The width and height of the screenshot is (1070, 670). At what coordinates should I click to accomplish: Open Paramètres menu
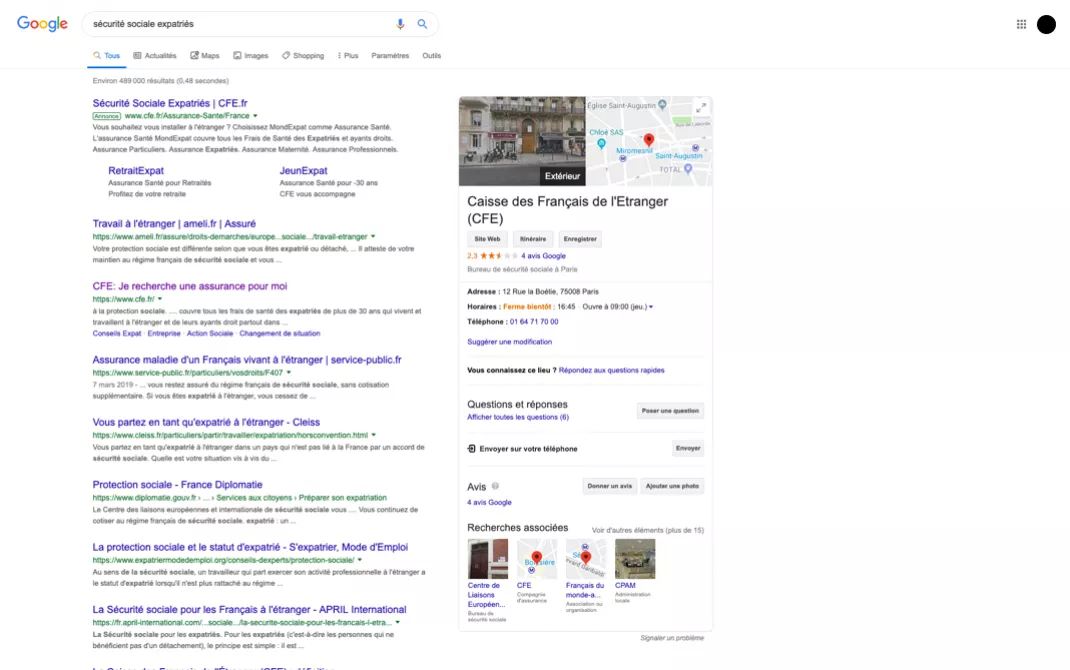pos(390,56)
